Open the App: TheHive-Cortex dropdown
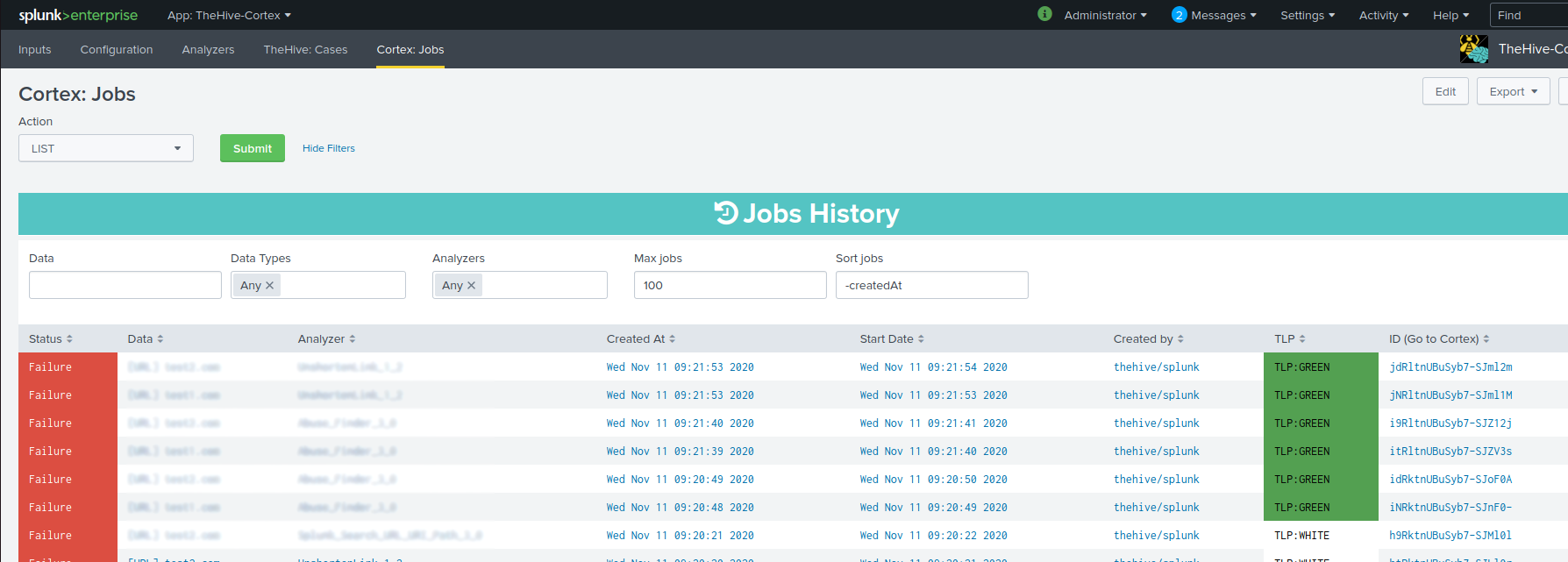 pyautogui.click(x=229, y=15)
